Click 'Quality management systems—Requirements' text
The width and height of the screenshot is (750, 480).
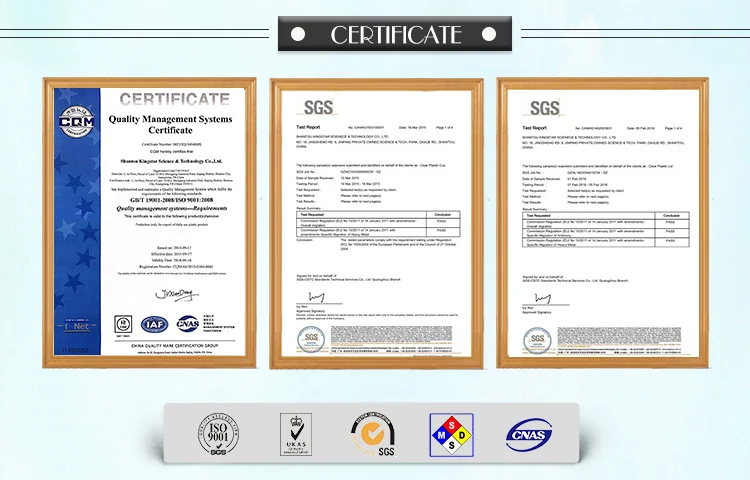[x=172, y=208]
